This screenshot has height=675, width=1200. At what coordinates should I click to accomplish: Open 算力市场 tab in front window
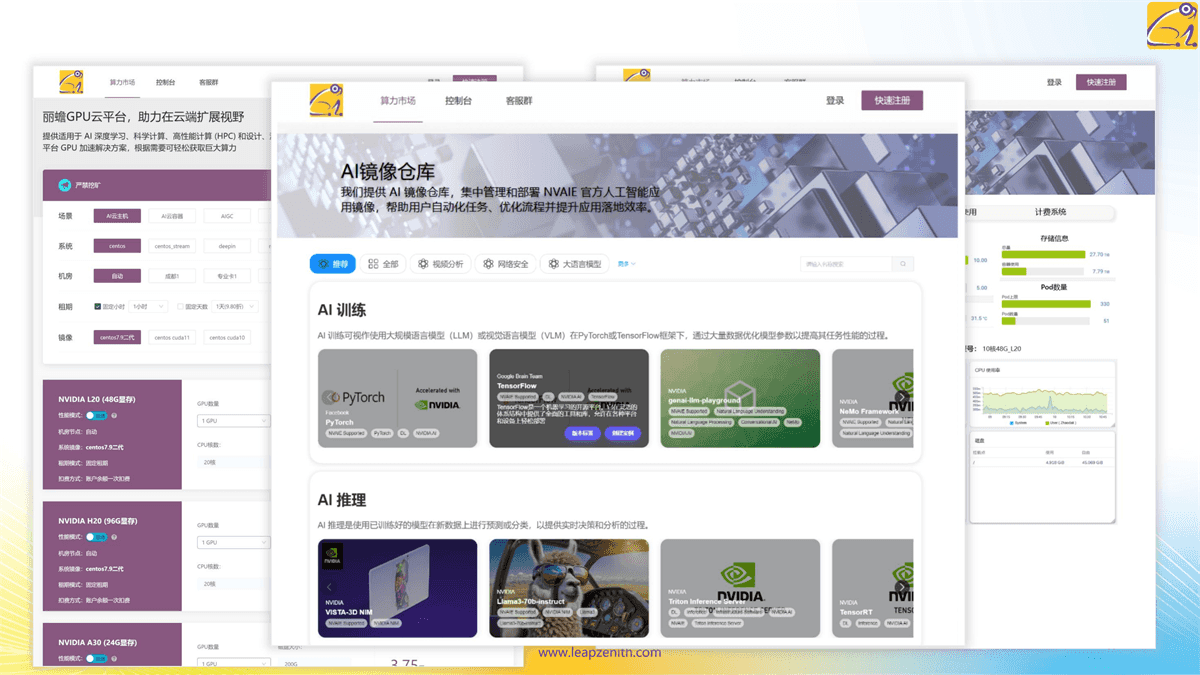397,101
